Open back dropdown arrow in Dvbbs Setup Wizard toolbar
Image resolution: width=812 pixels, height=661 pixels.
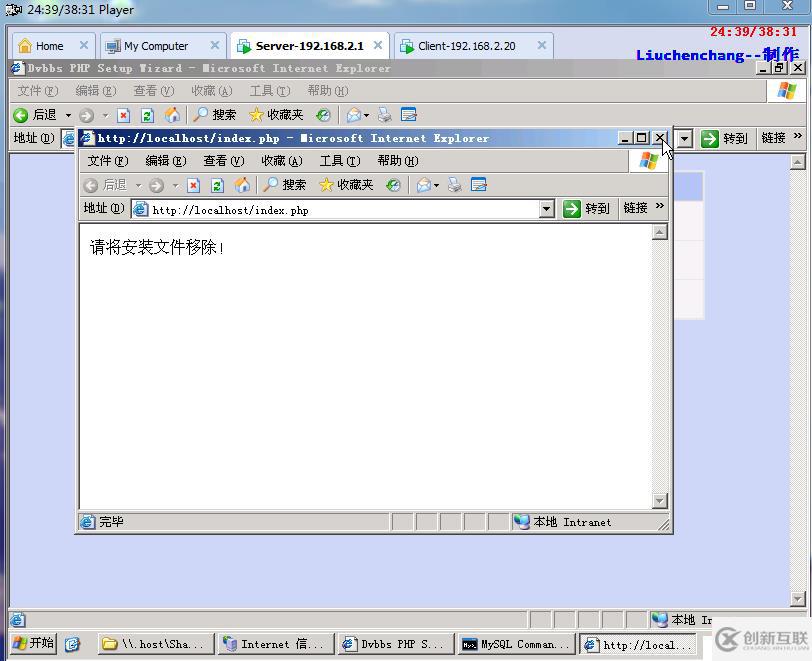point(68,115)
